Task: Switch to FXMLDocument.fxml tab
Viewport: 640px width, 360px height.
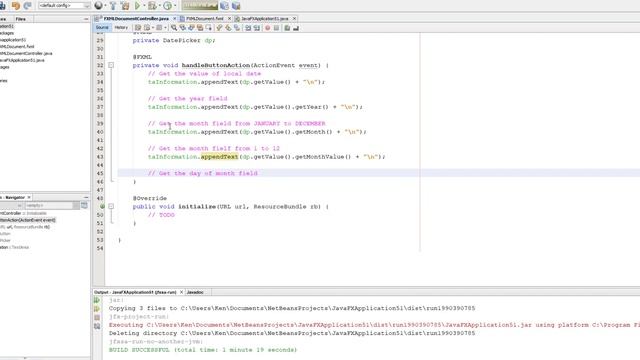Action: tap(204, 19)
